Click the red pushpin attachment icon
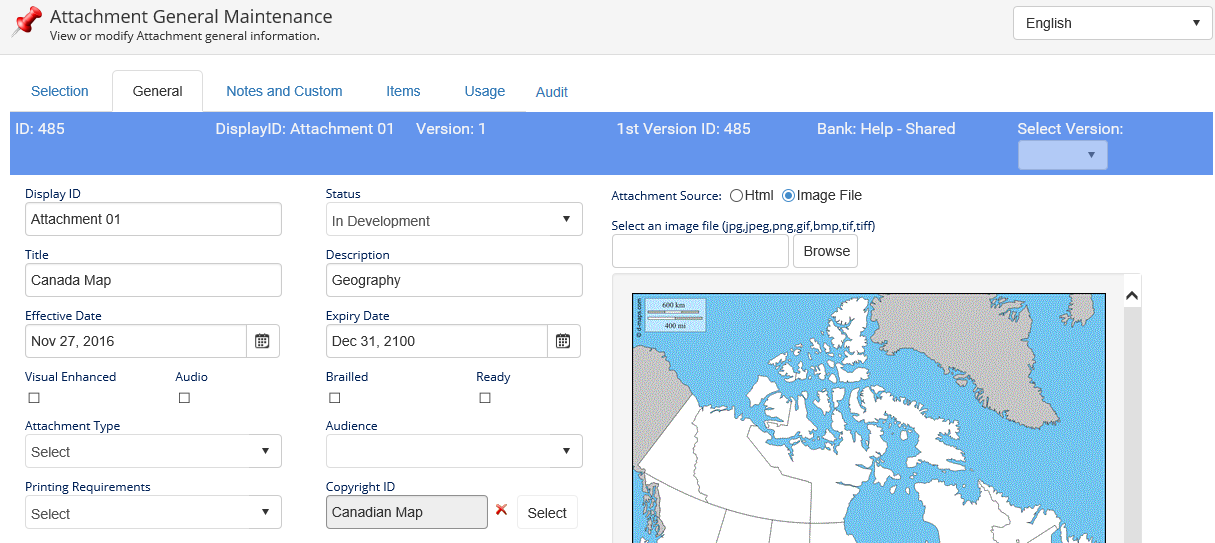Screen dimensions: 1215x543 (x=27, y=21)
